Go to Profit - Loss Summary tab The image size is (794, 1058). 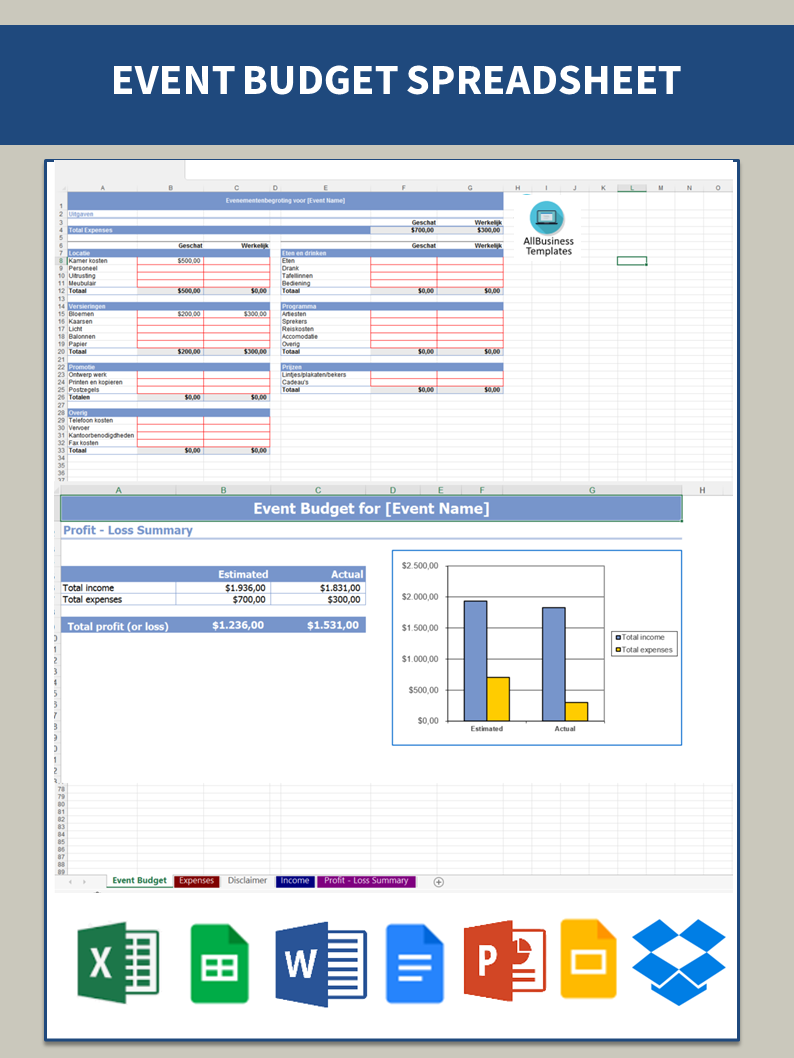366,881
